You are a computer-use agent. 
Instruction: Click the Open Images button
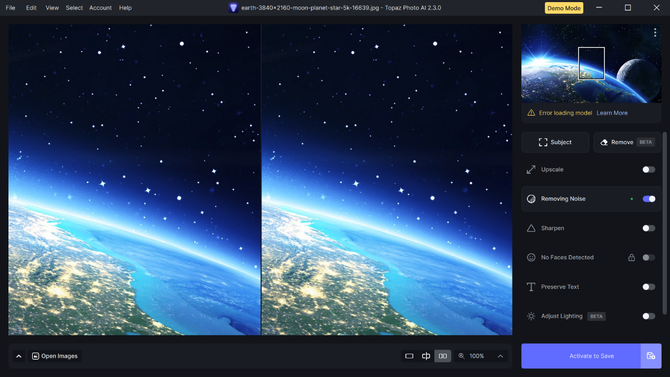click(55, 356)
